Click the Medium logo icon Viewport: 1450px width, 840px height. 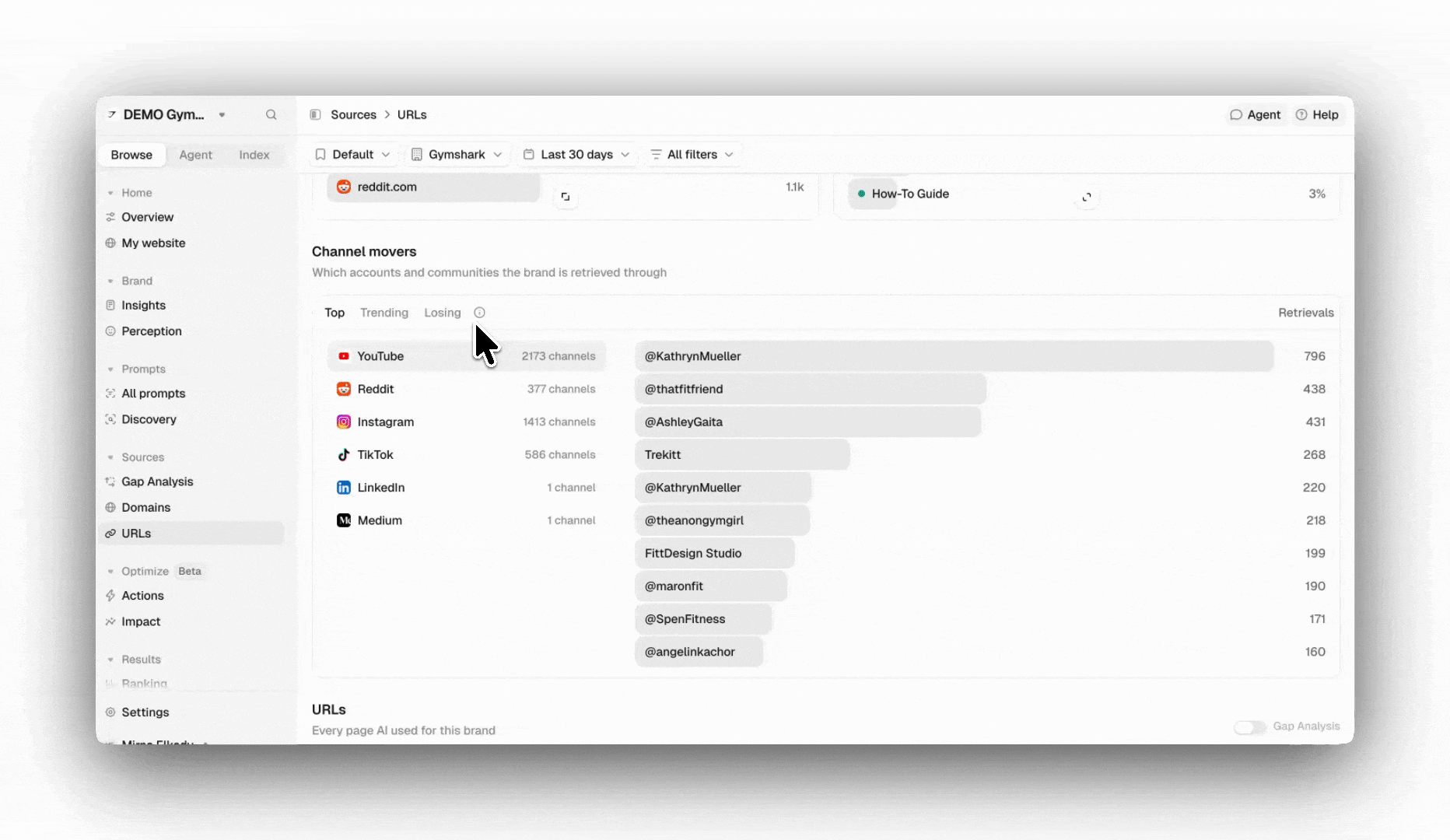pos(344,520)
